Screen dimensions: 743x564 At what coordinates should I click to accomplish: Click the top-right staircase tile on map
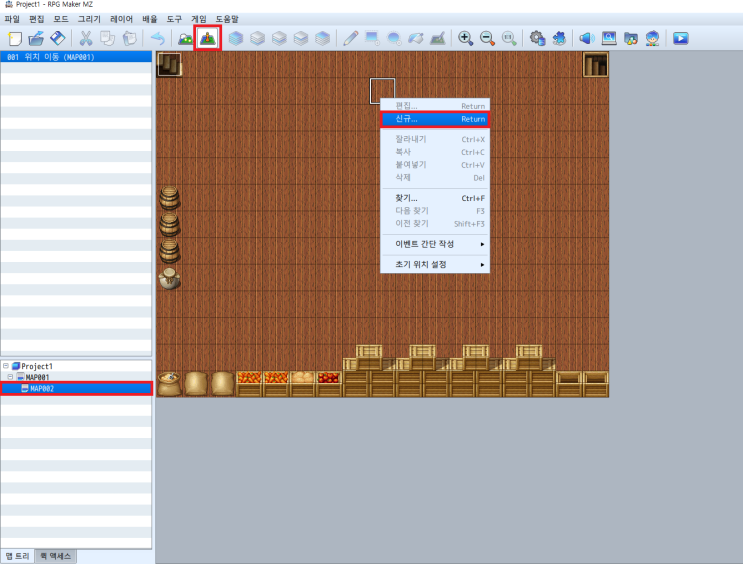tap(596, 64)
